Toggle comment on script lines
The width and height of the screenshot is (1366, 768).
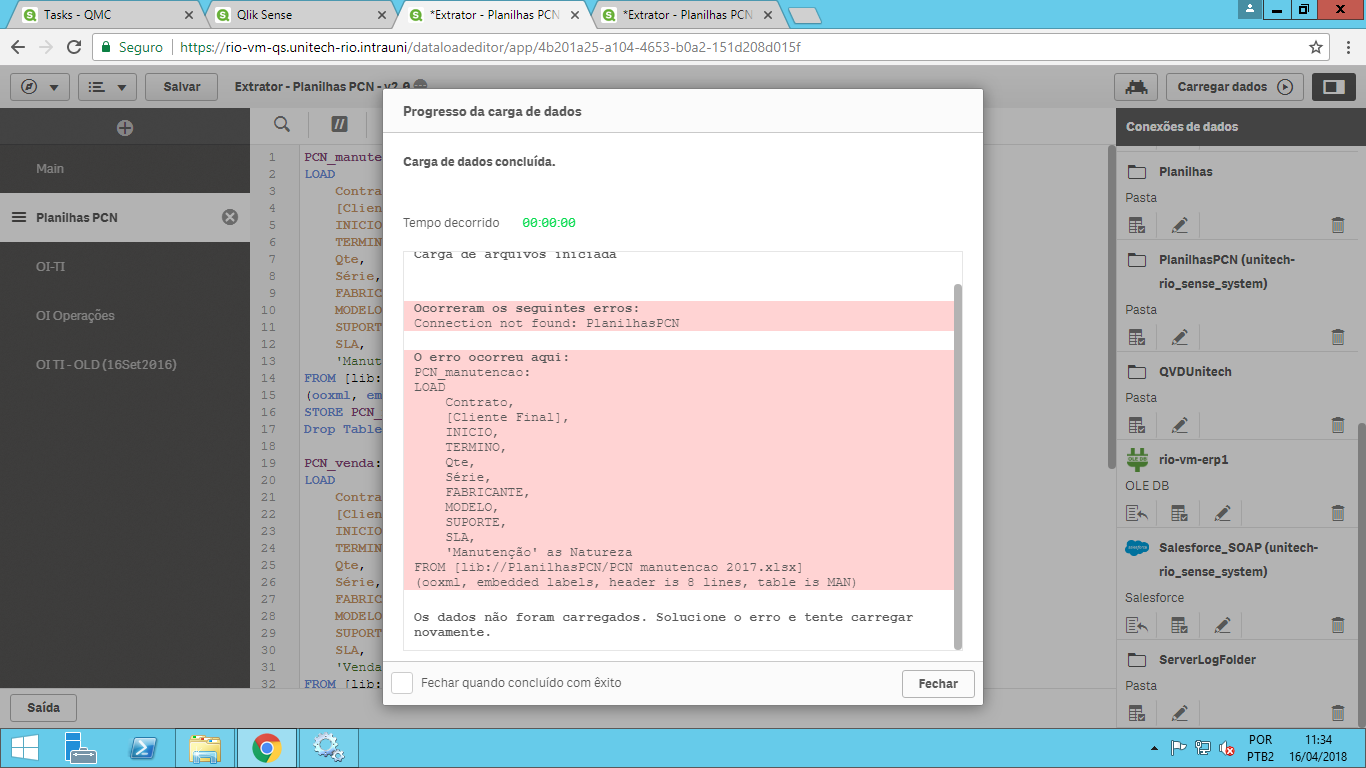340,124
